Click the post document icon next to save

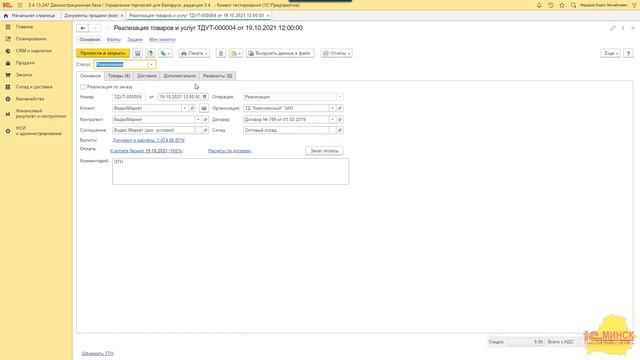coord(150,53)
